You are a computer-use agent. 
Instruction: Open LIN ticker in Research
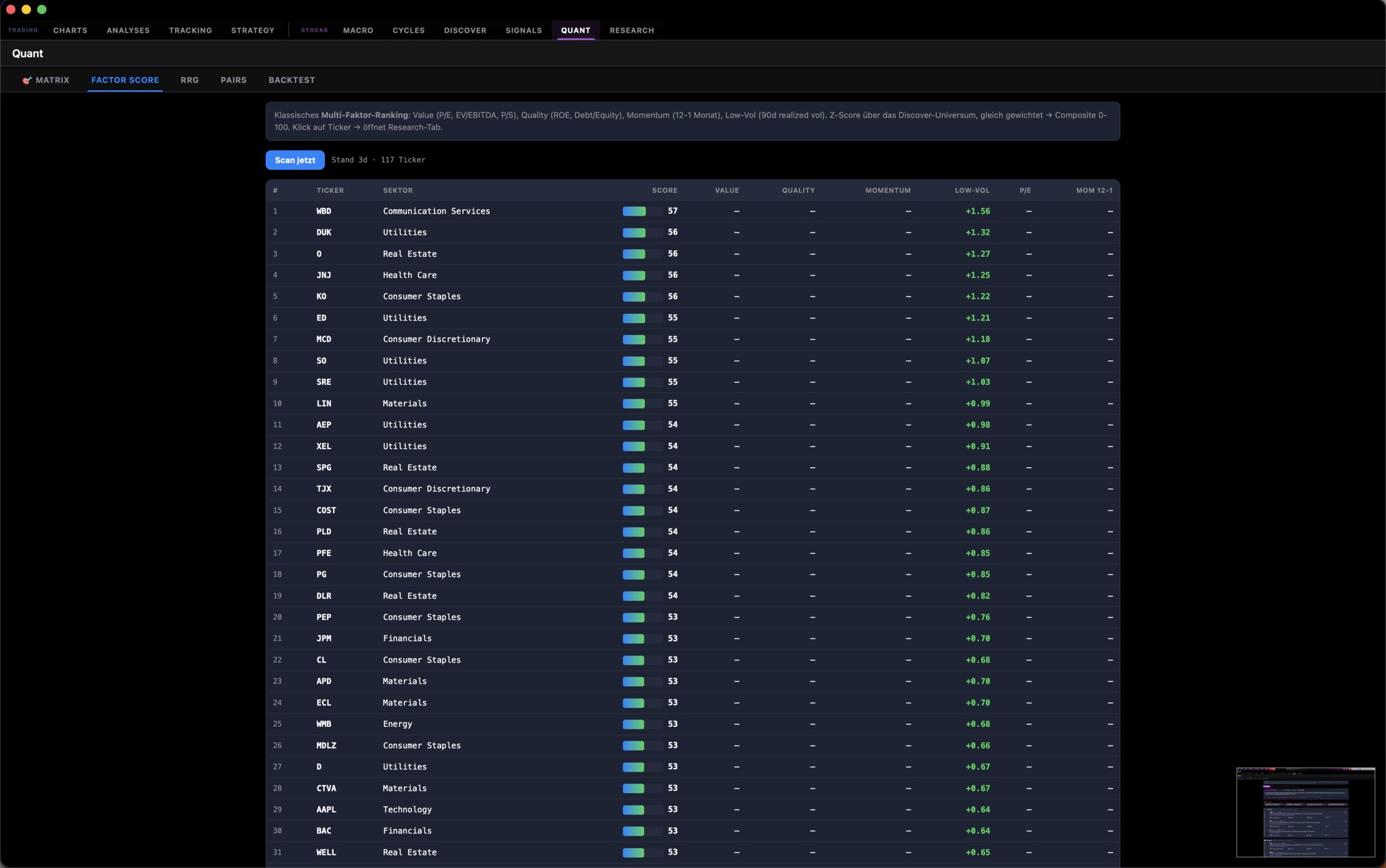(x=324, y=404)
